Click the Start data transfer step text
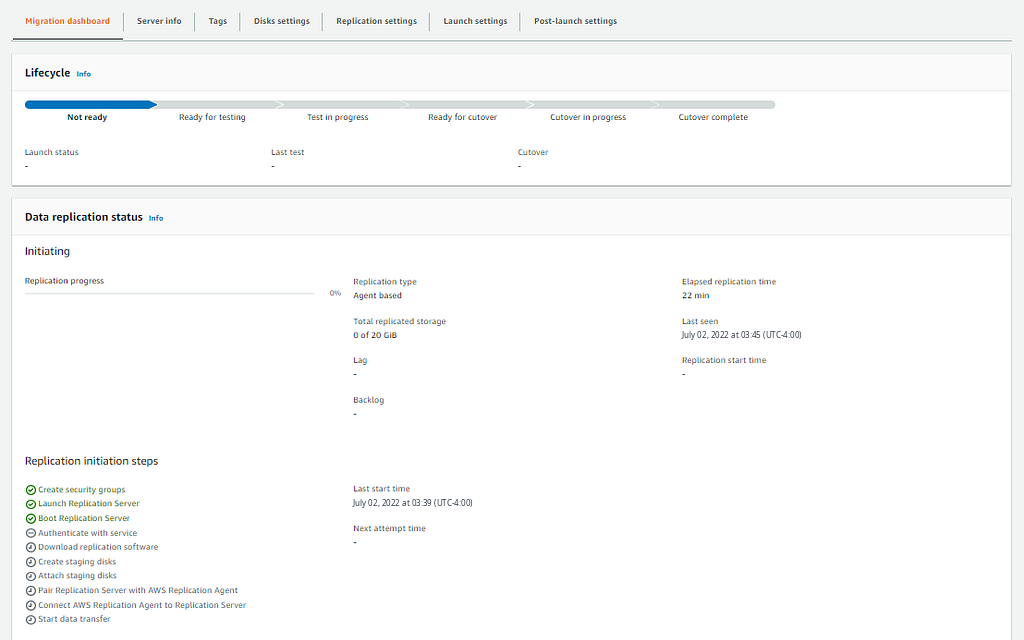This screenshot has height=640, width=1024. pyautogui.click(x=74, y=619)
